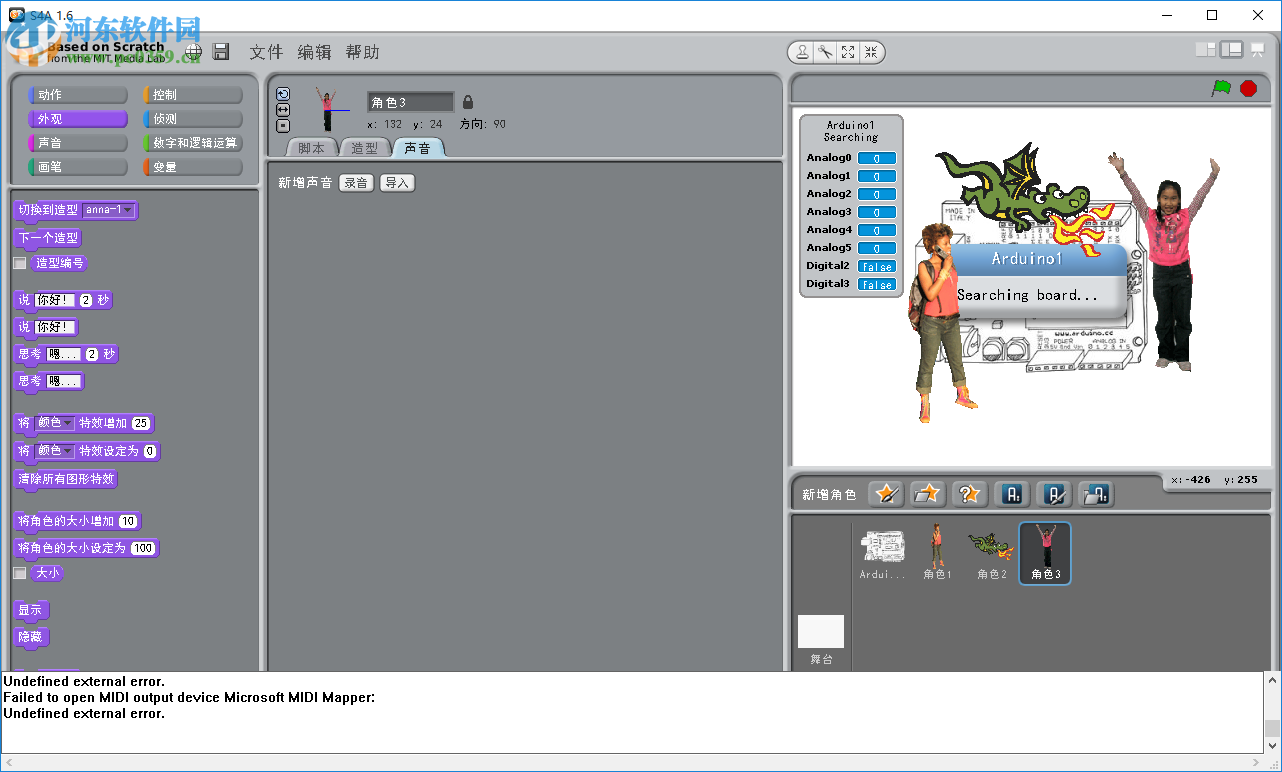Select the 控制 block category
The width and height of the screenshot is (1282, 772).
click(193, 95)
